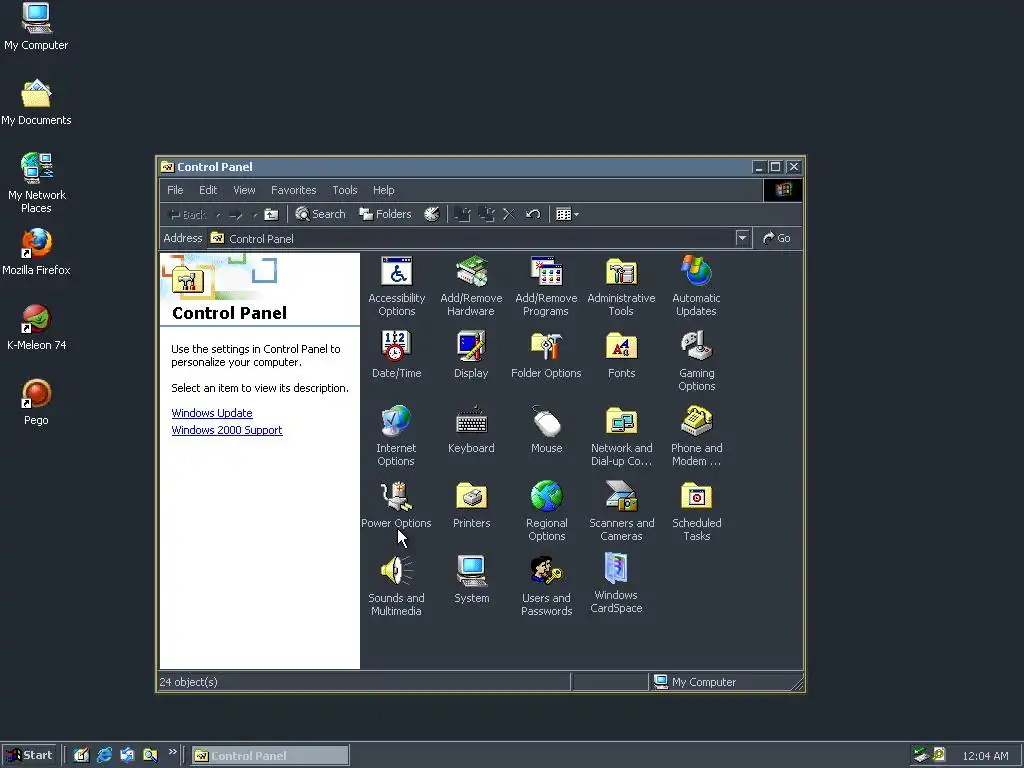This screenshot has width=1024, height=768.
Task: Open the Favorites menu
Action: coord(294,190)
